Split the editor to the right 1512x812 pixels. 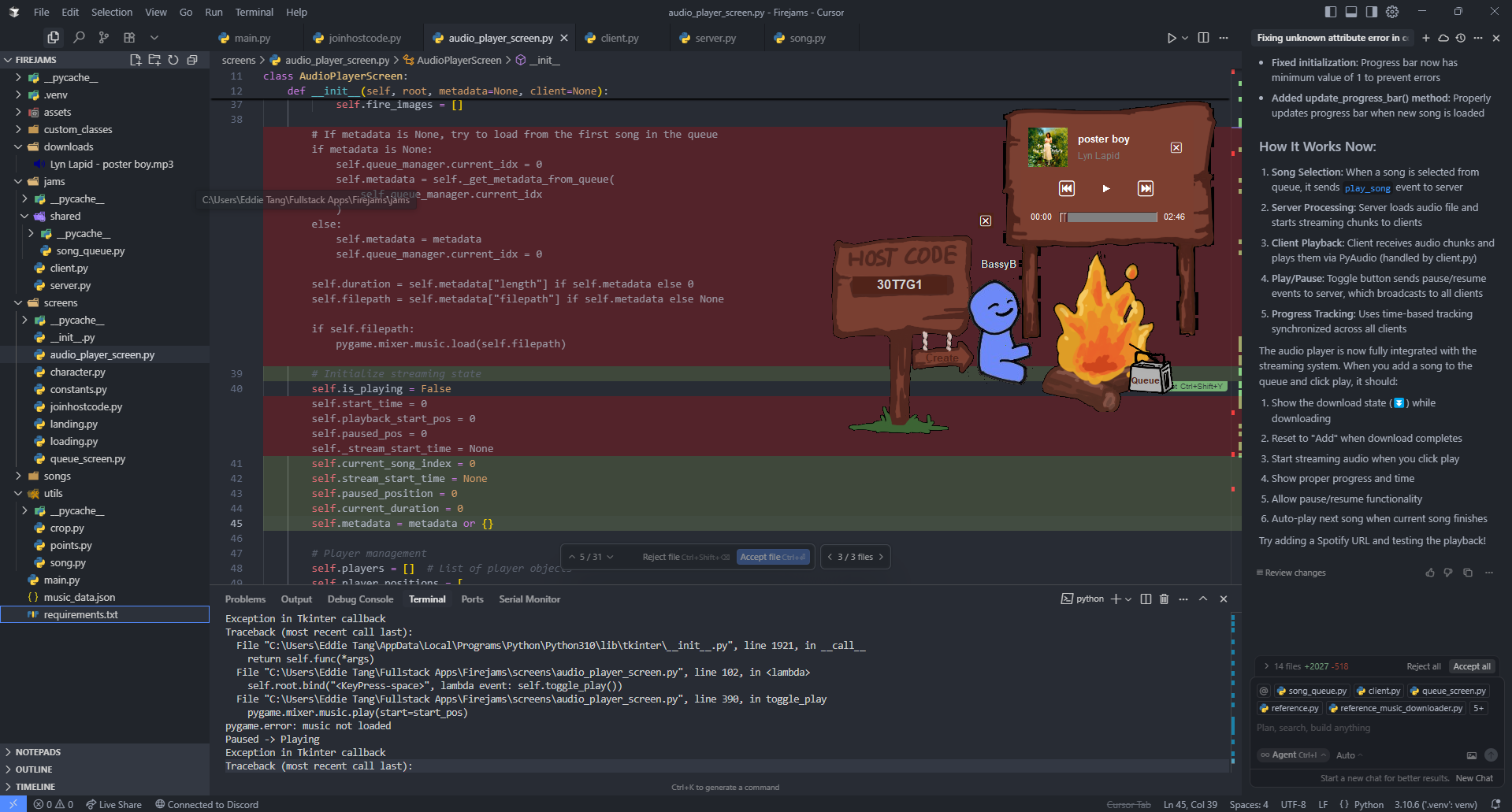[x=1203, y=38]
